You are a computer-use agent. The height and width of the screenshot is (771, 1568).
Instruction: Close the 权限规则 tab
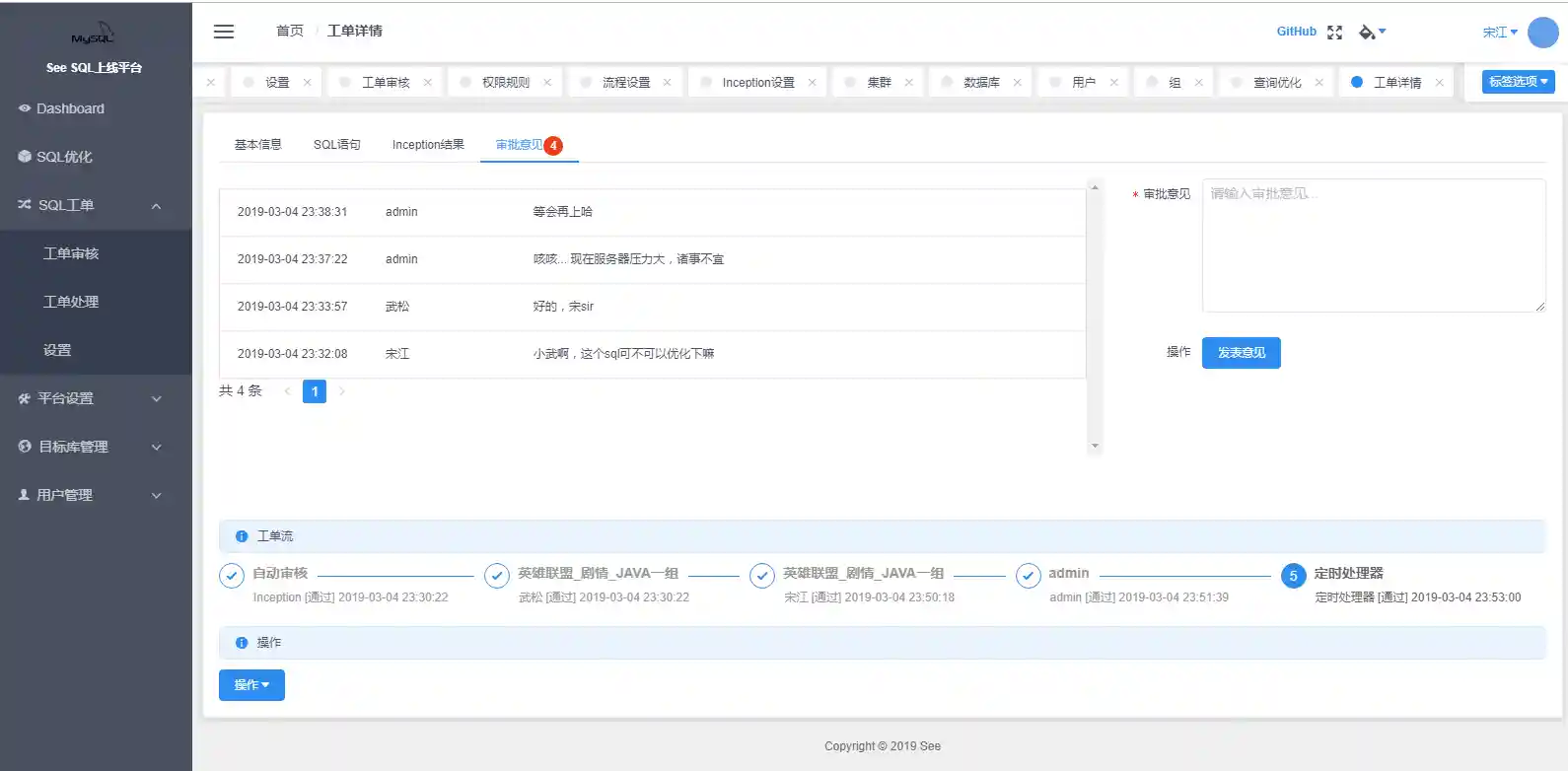pyautogui.click(x=547, y=83)
